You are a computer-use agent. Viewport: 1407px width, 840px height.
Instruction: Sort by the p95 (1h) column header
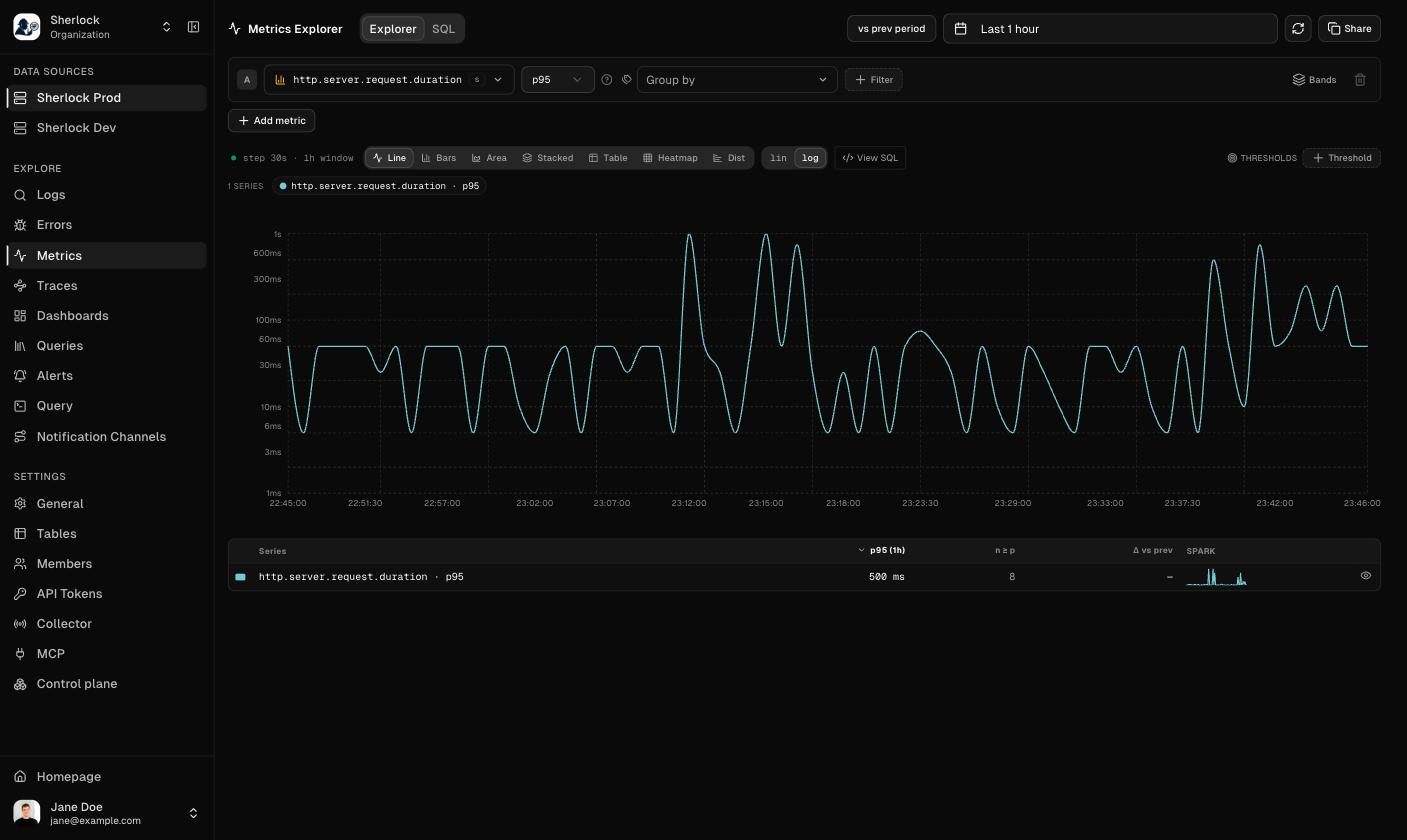[x=882, y=550]
